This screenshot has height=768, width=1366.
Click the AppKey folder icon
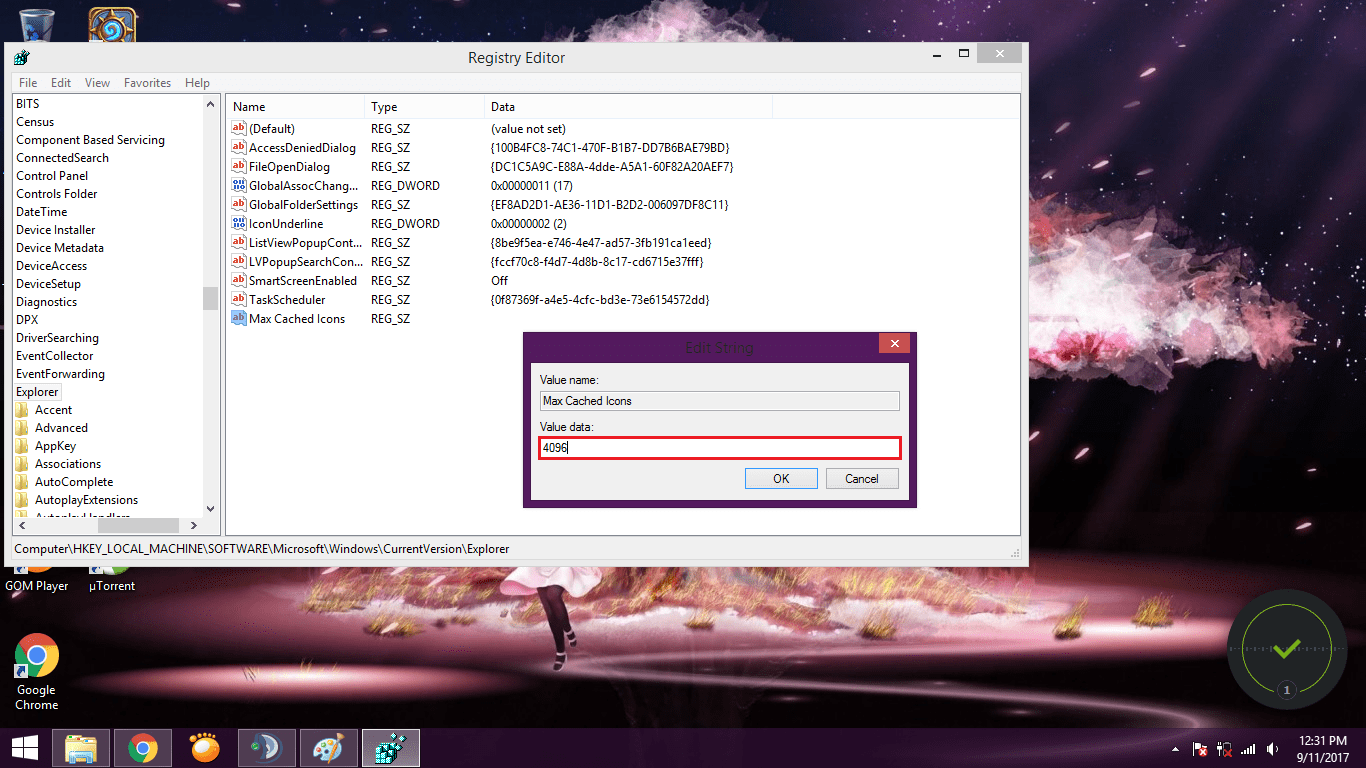pos(22,446)
